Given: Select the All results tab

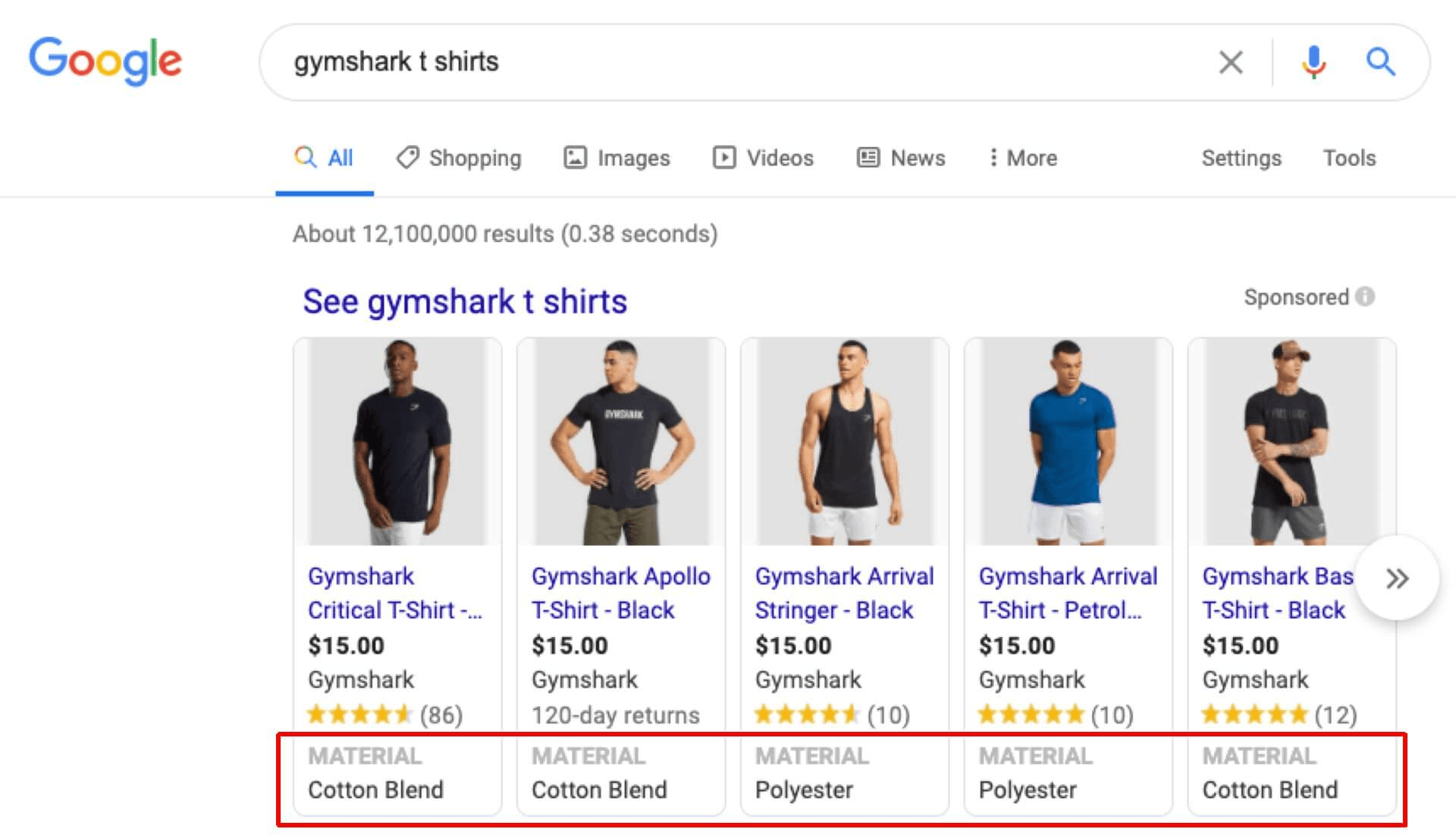Looking at the screenshot, I should tap(325, 158).
